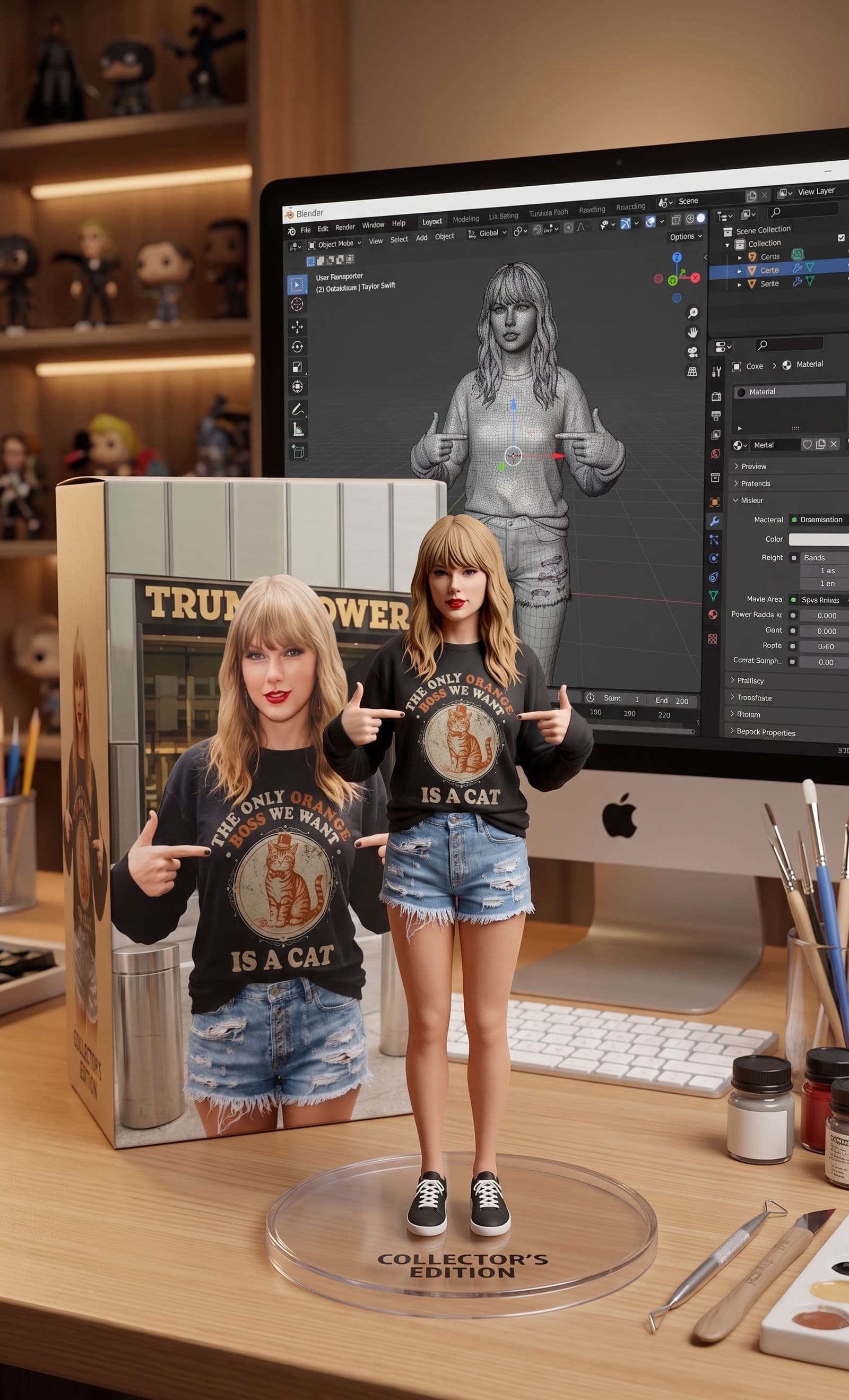Open the Spvs Rniwis dropdown
The width and height of the screenshot is (849, 1400).
click(823, 600)
